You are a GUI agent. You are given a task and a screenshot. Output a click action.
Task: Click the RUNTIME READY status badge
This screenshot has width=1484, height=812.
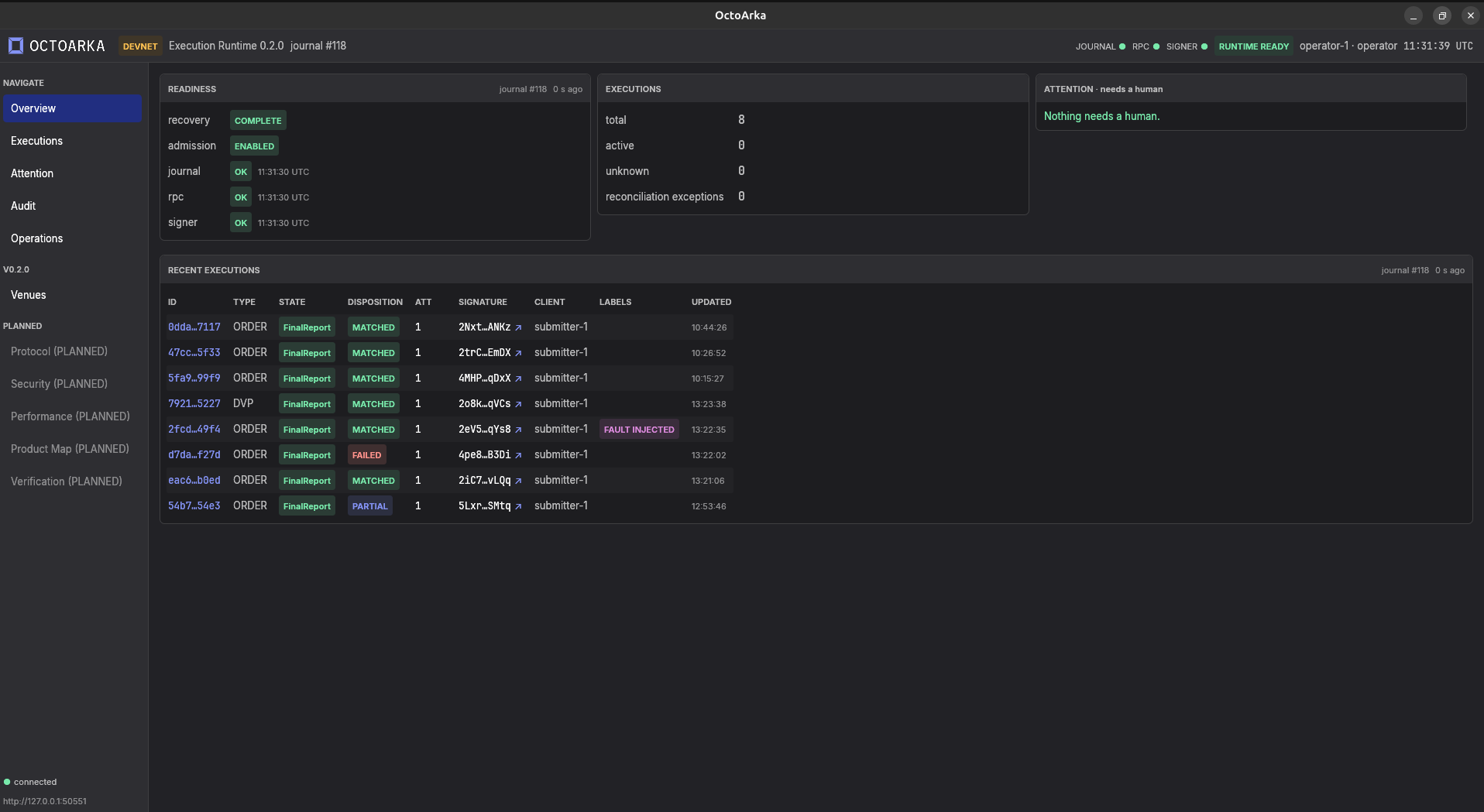pyautogui.click(x=1254, y=46)
